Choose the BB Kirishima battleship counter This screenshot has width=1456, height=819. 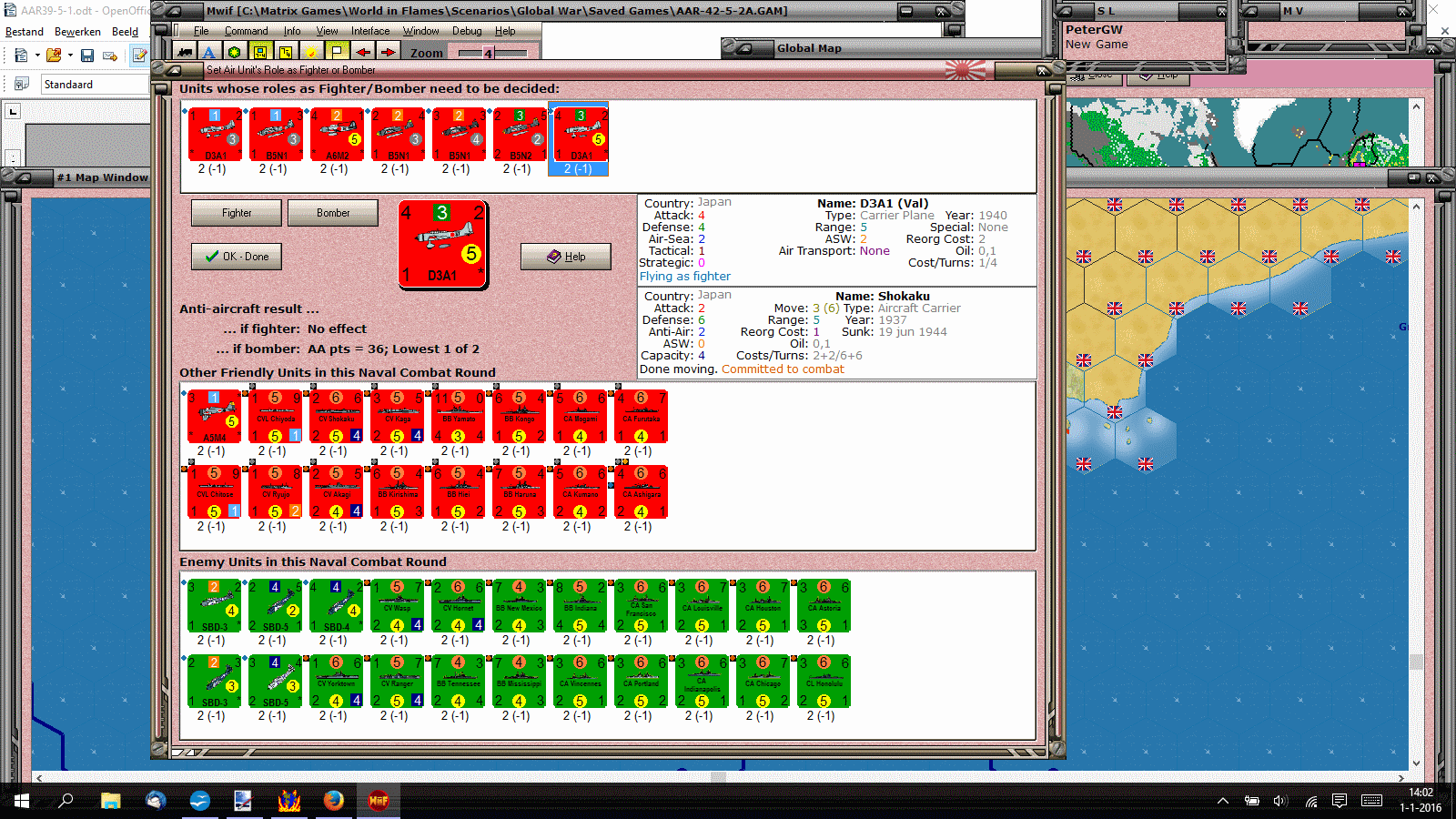[x=398, y=492]
